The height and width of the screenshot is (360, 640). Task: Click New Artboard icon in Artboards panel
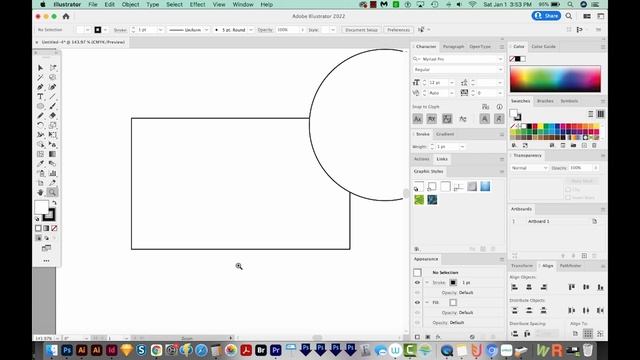pyautogui.click(x=584, y=256)
